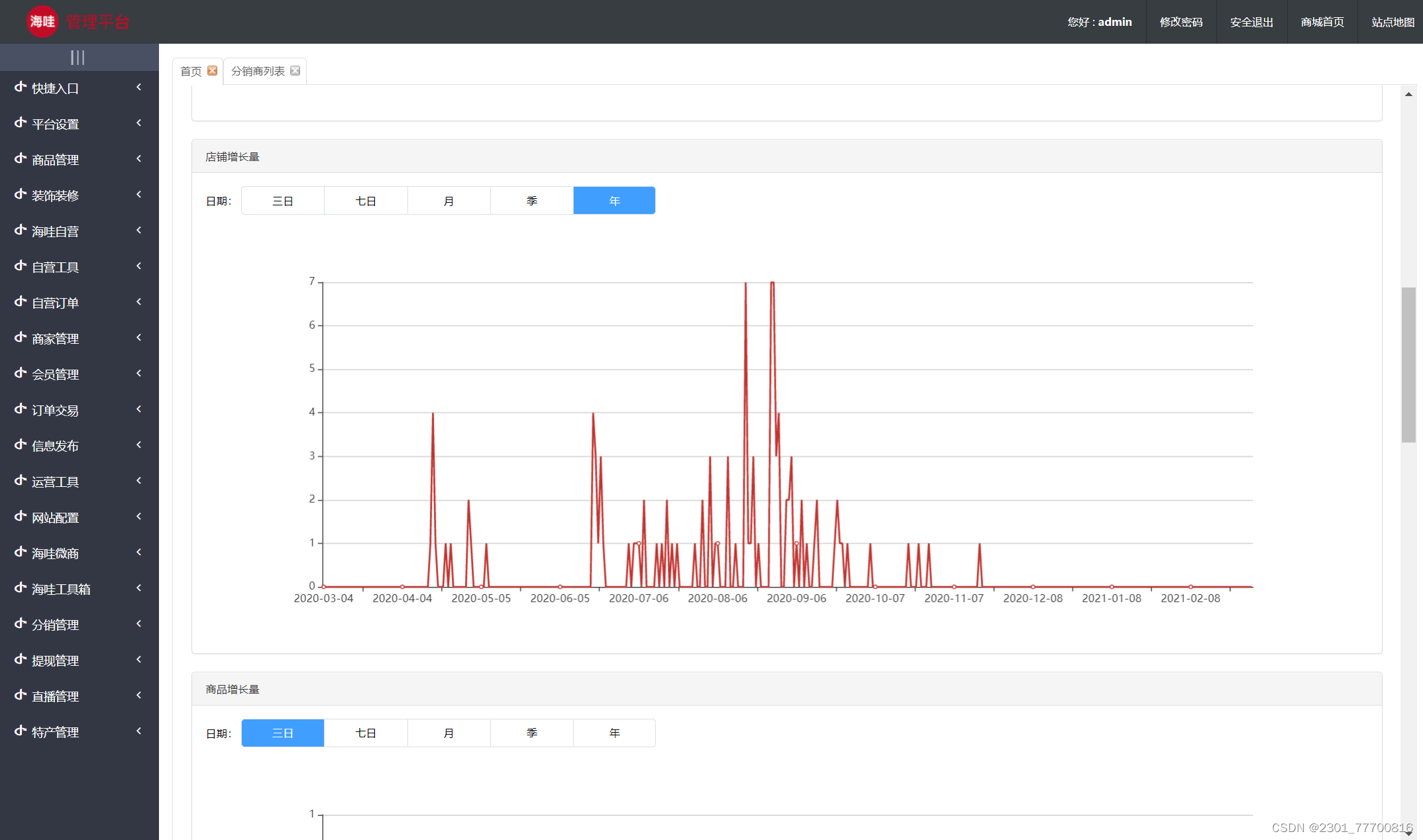Expand the 分销管理 chevron

[138, 623]
